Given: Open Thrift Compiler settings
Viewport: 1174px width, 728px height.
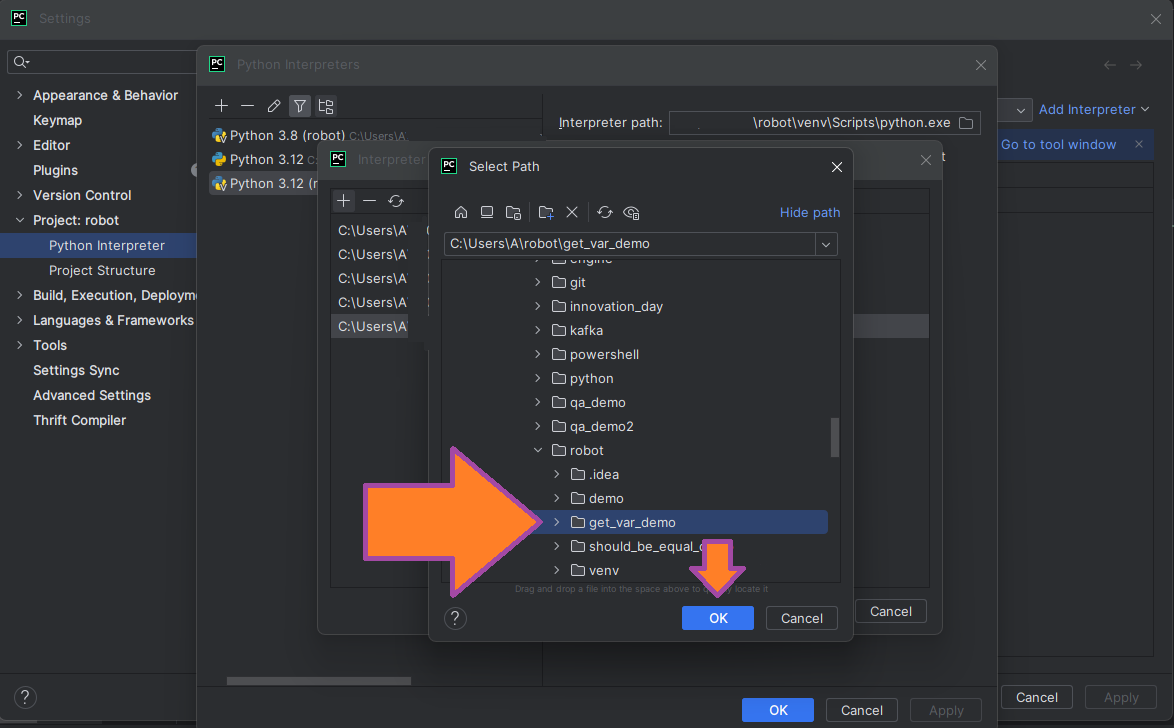Looking at the screenshot, I should click(x=79, y=420).
